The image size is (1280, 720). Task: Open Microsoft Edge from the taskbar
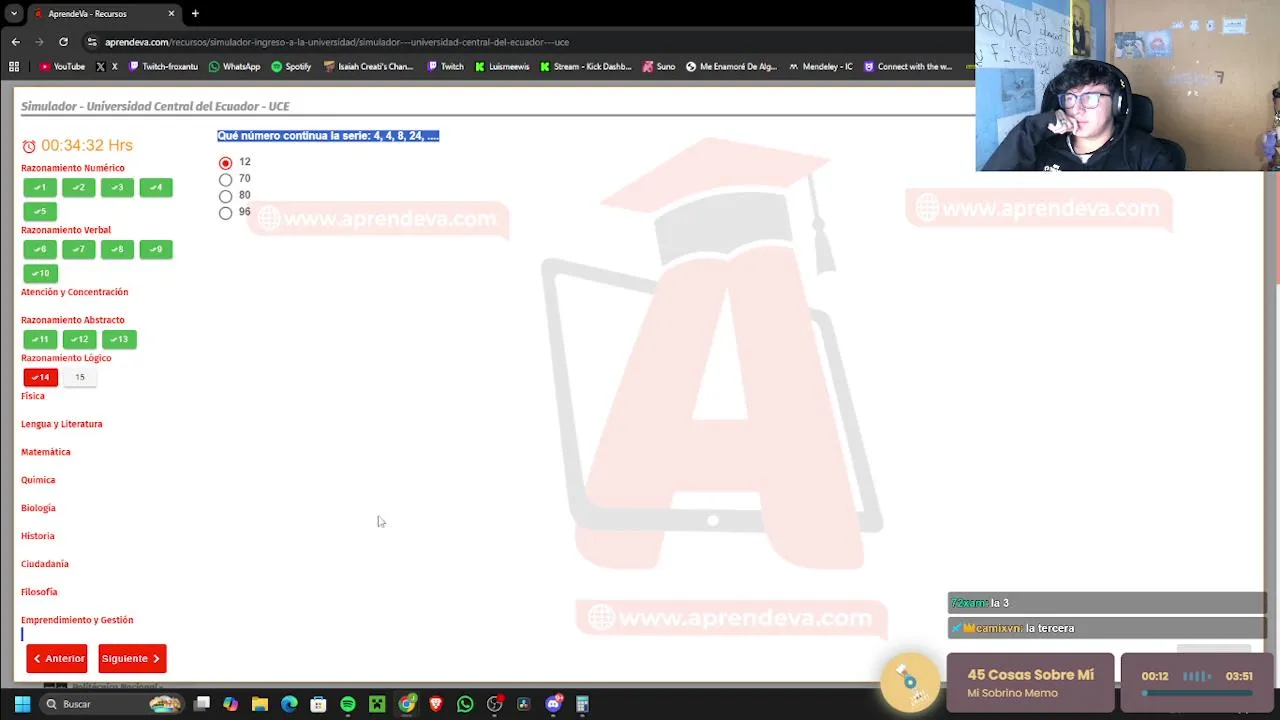[289, 704]
